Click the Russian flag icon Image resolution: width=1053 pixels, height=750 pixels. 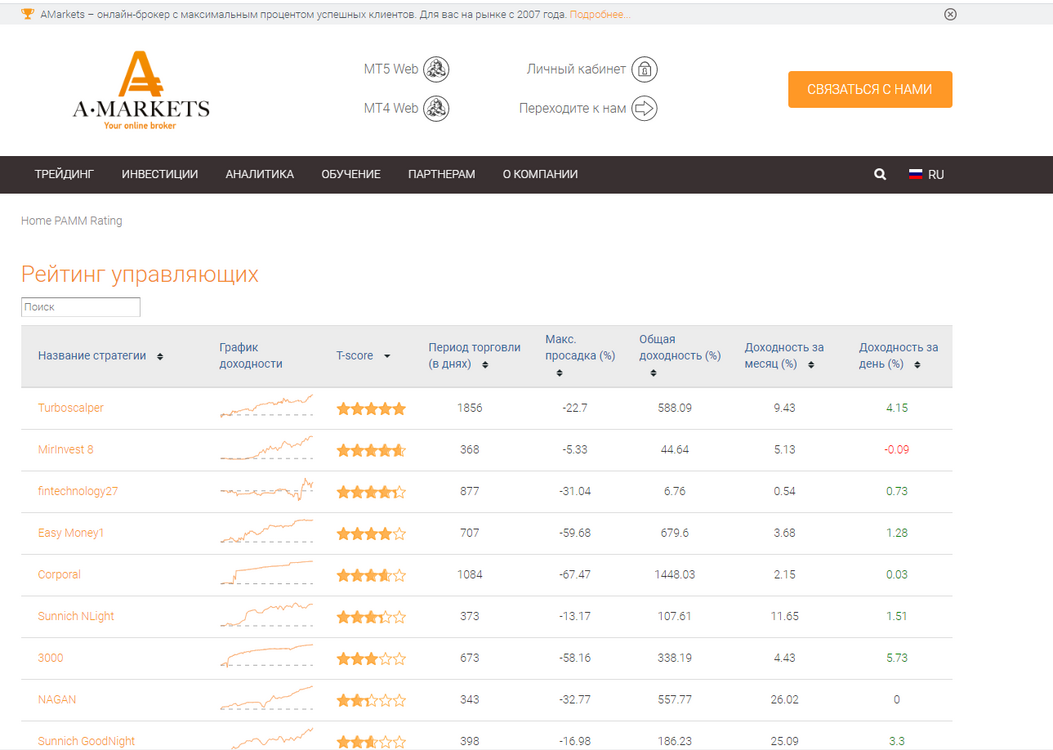(x=915, y=174)
